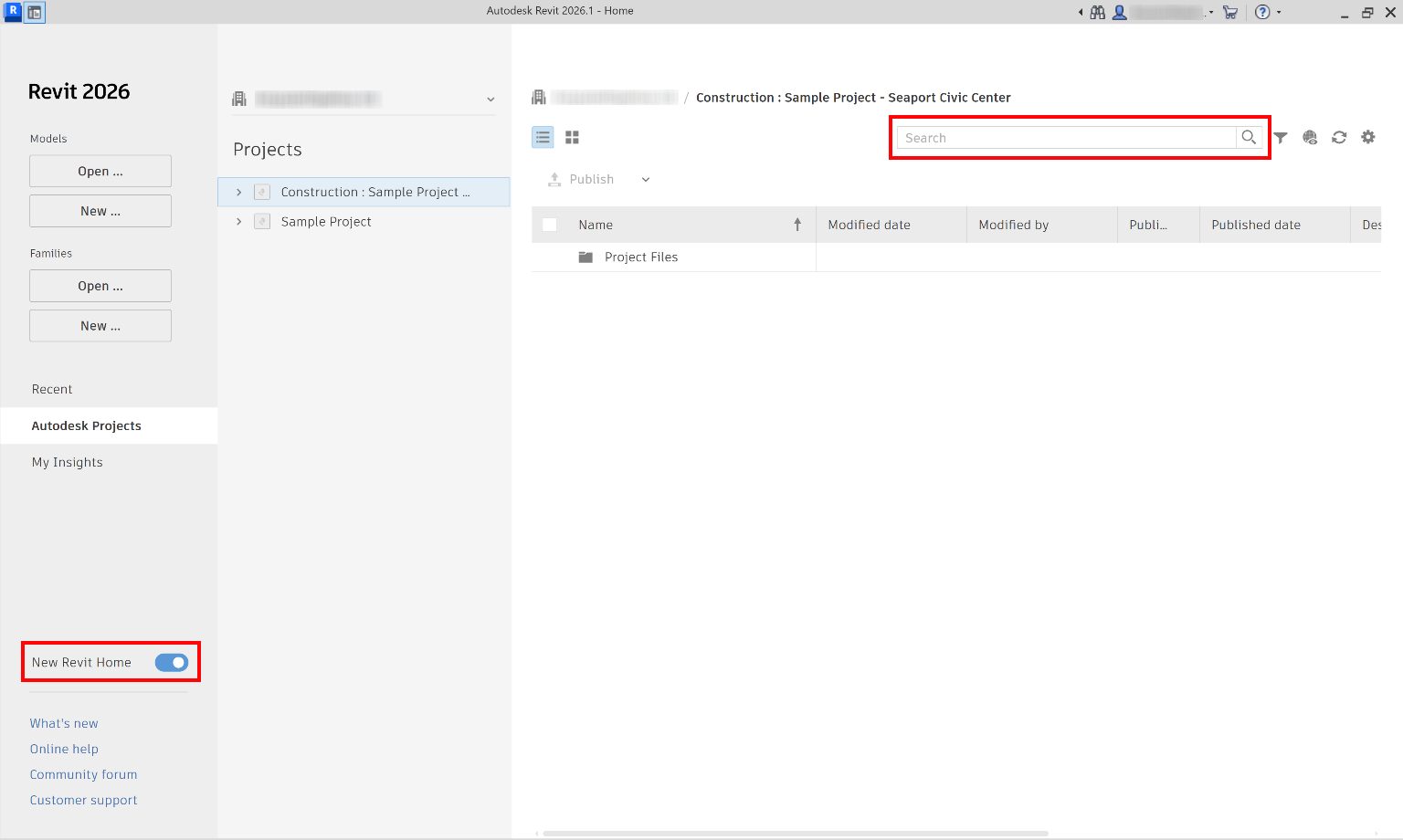Check the select-all checkbox in the Name column
This screenshot has height=840, width=1403.
[x=549, y=224]
